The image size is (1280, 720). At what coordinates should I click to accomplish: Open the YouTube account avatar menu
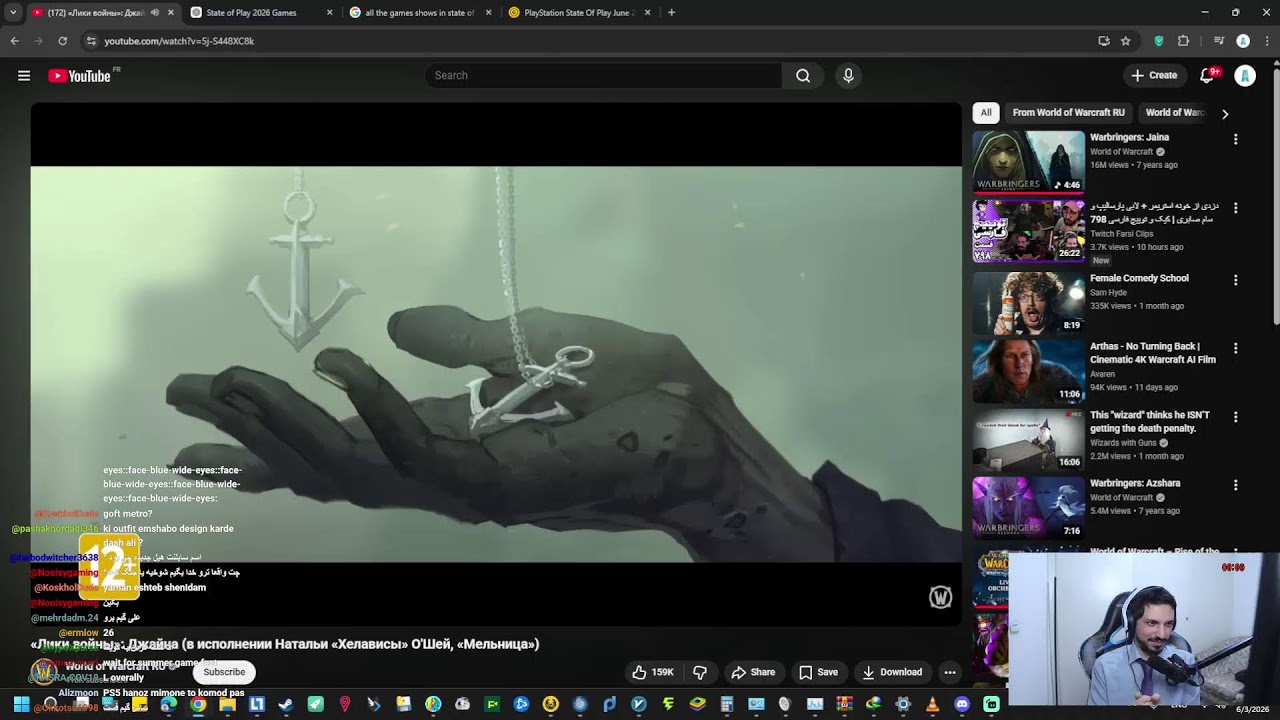[1245, 75]
